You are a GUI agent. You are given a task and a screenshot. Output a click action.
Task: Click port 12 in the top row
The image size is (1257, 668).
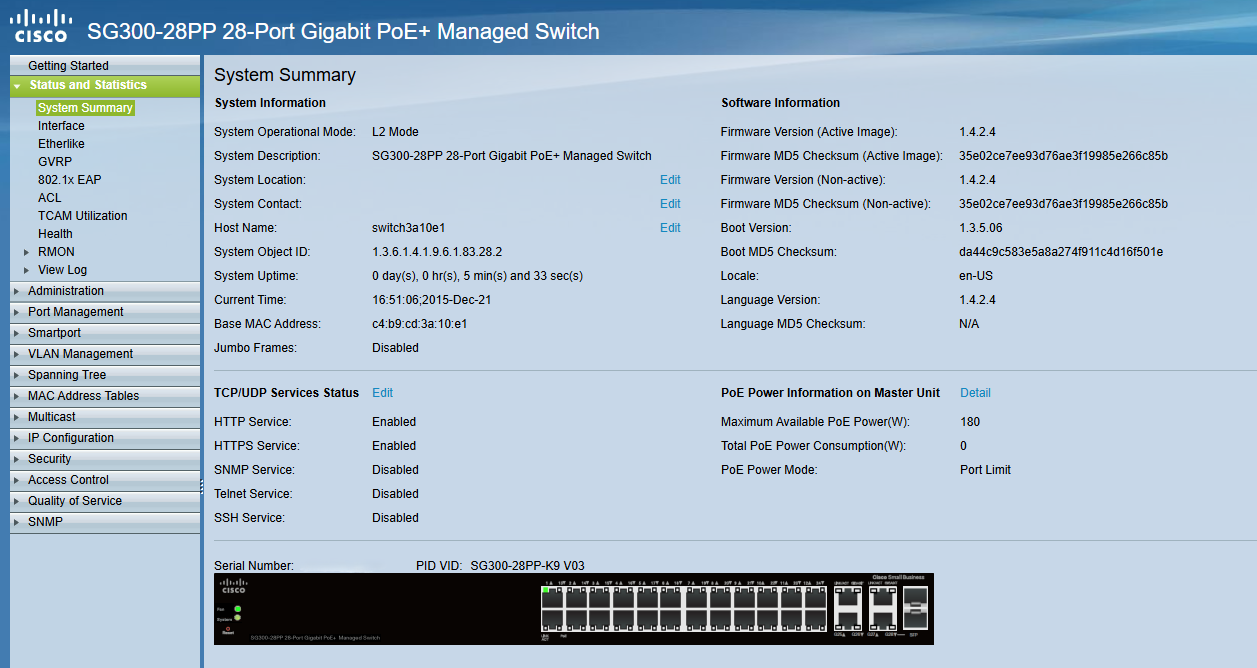pyautogui.click(x=816, y=598)
